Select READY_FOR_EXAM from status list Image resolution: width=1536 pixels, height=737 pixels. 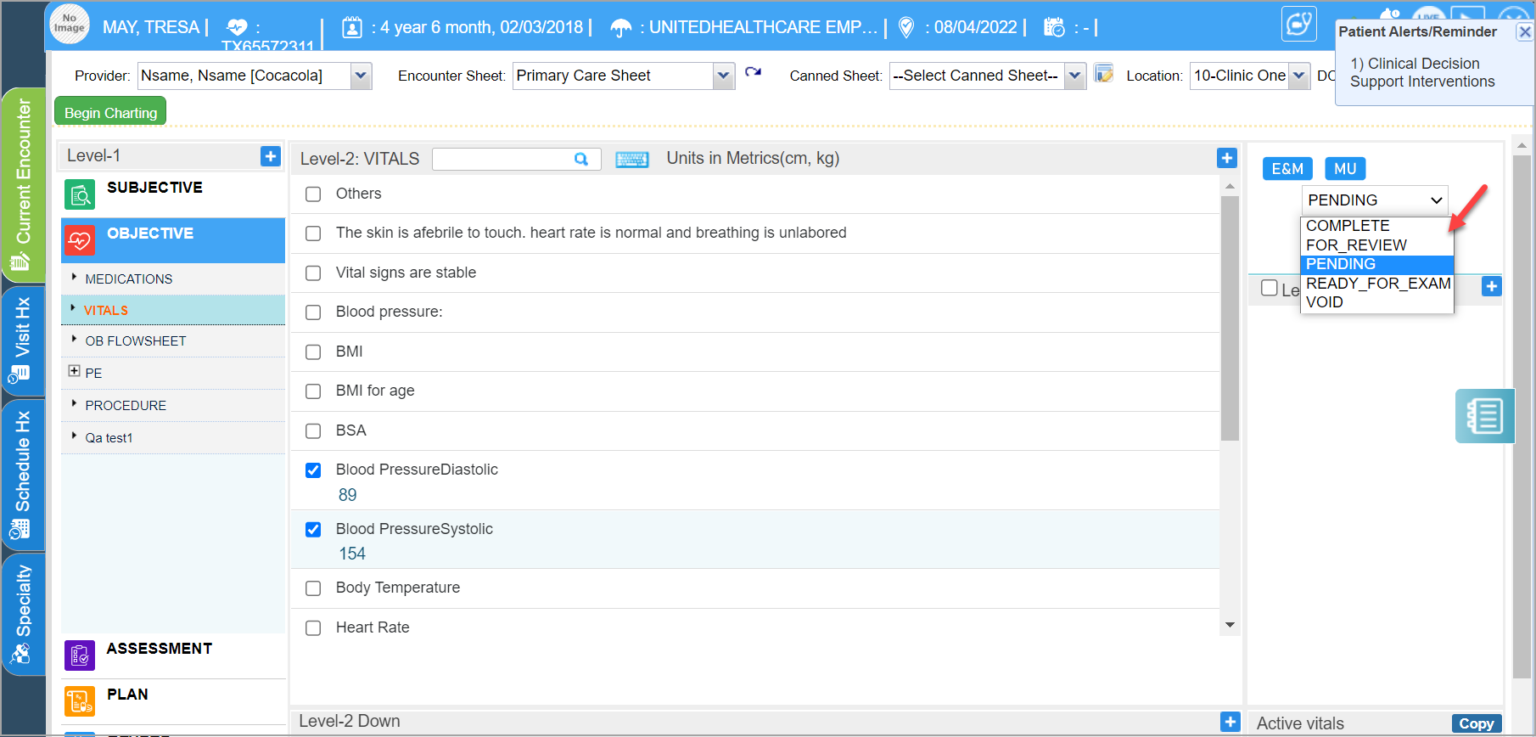[1377, 283]
